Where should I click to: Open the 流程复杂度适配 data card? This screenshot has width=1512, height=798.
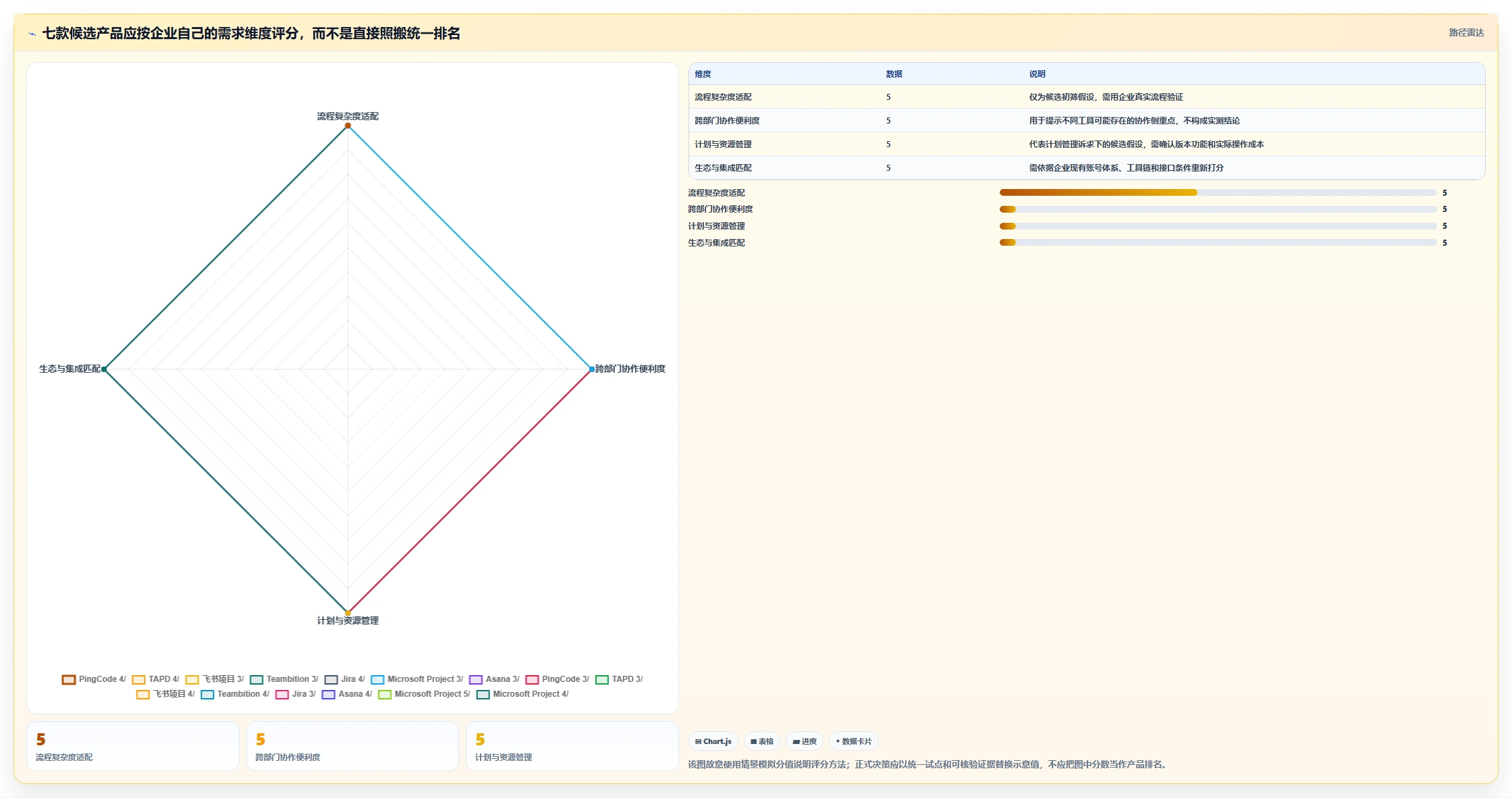point(133,746)
